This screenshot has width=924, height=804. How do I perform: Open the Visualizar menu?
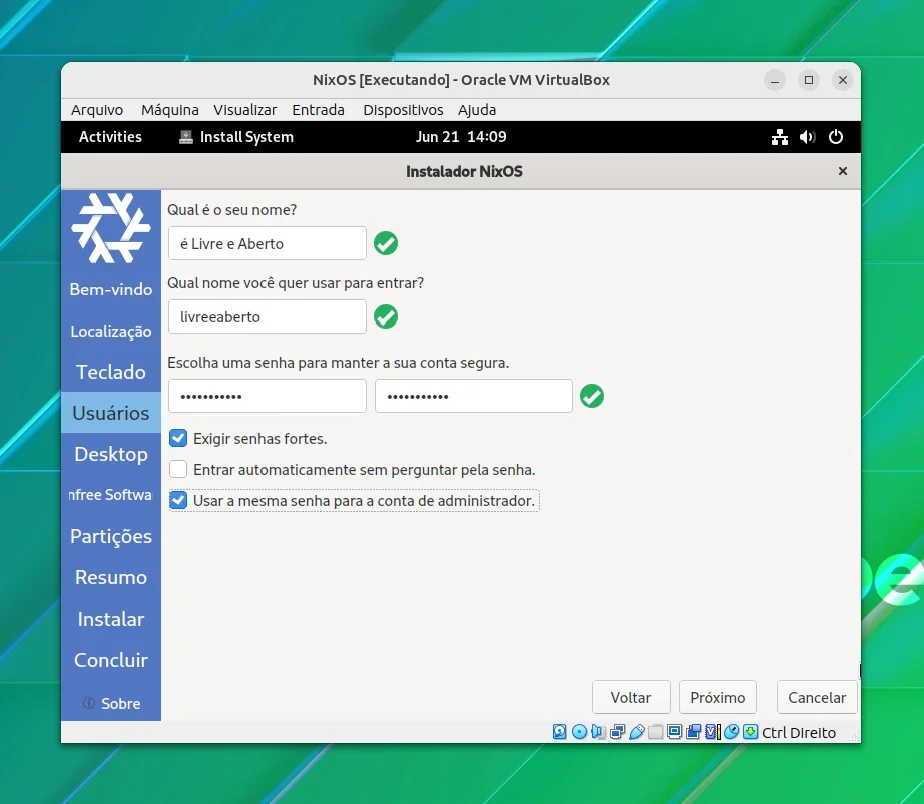[x=245, y=110]
